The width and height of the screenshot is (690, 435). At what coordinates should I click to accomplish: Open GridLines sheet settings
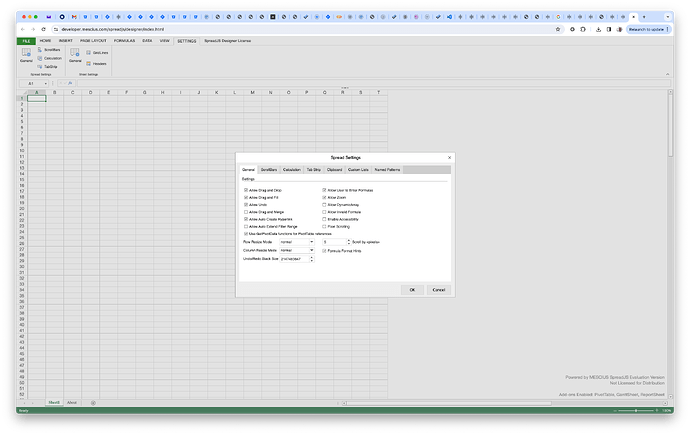pyautogui.click(x=97, y=52)
